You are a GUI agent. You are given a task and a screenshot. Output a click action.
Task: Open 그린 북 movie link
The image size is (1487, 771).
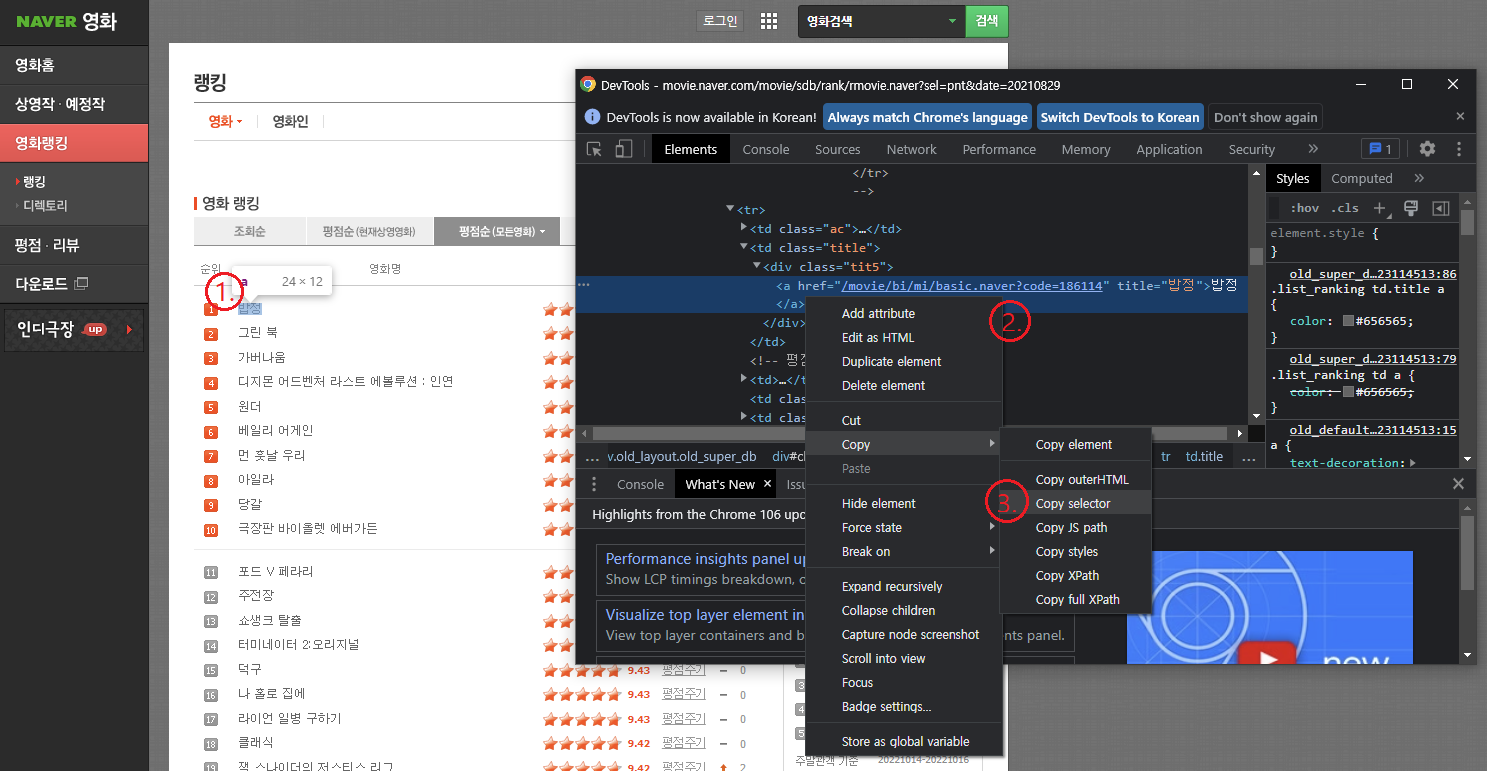click(x=258, y=332)
